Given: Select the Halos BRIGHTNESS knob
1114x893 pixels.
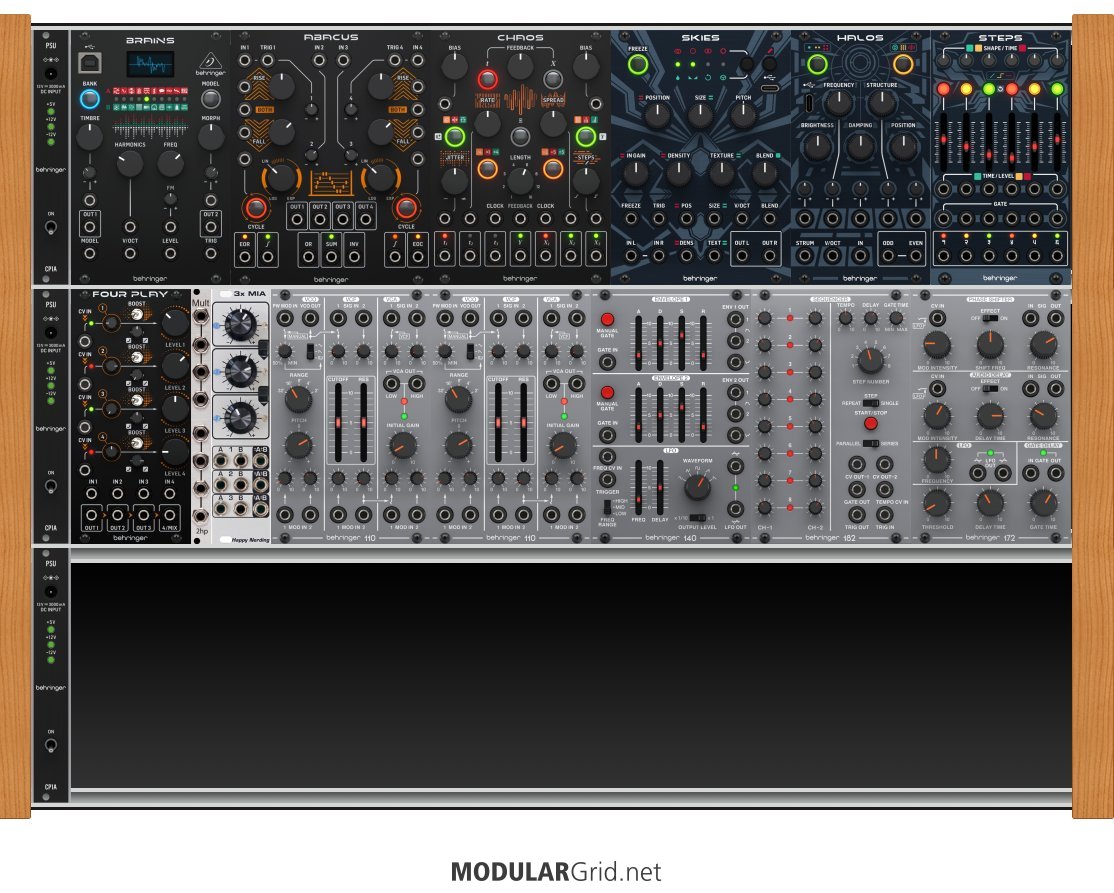Looking at the screenshot, I should click(817, 146).
